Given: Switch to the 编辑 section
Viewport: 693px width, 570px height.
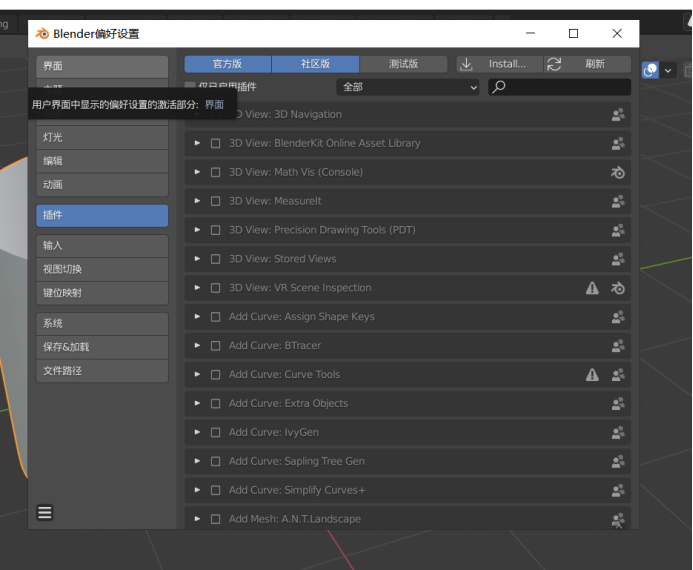Looking at the screenshot, I should pos(102,161).
